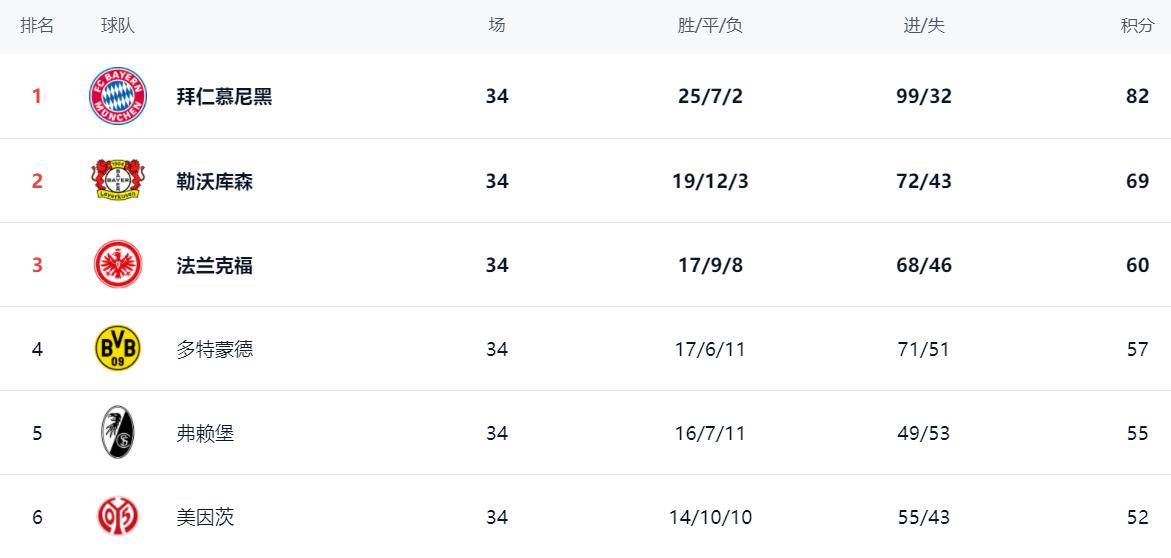
Task: Open team page for 勒沃库森
Action: [x=215, y=181]
